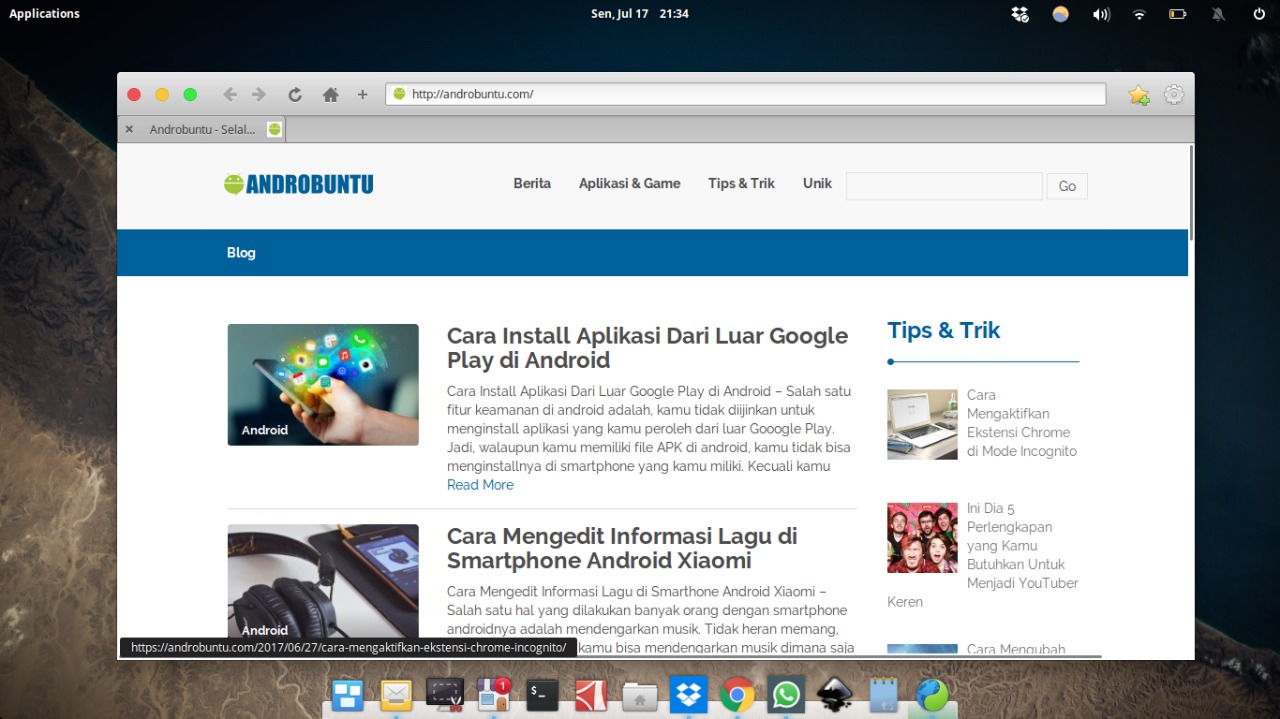This screenshot has width=1280, height=719.
Task: Toggle Wi-Fi from the network indicator
Action: click(x=1139, y=13)
